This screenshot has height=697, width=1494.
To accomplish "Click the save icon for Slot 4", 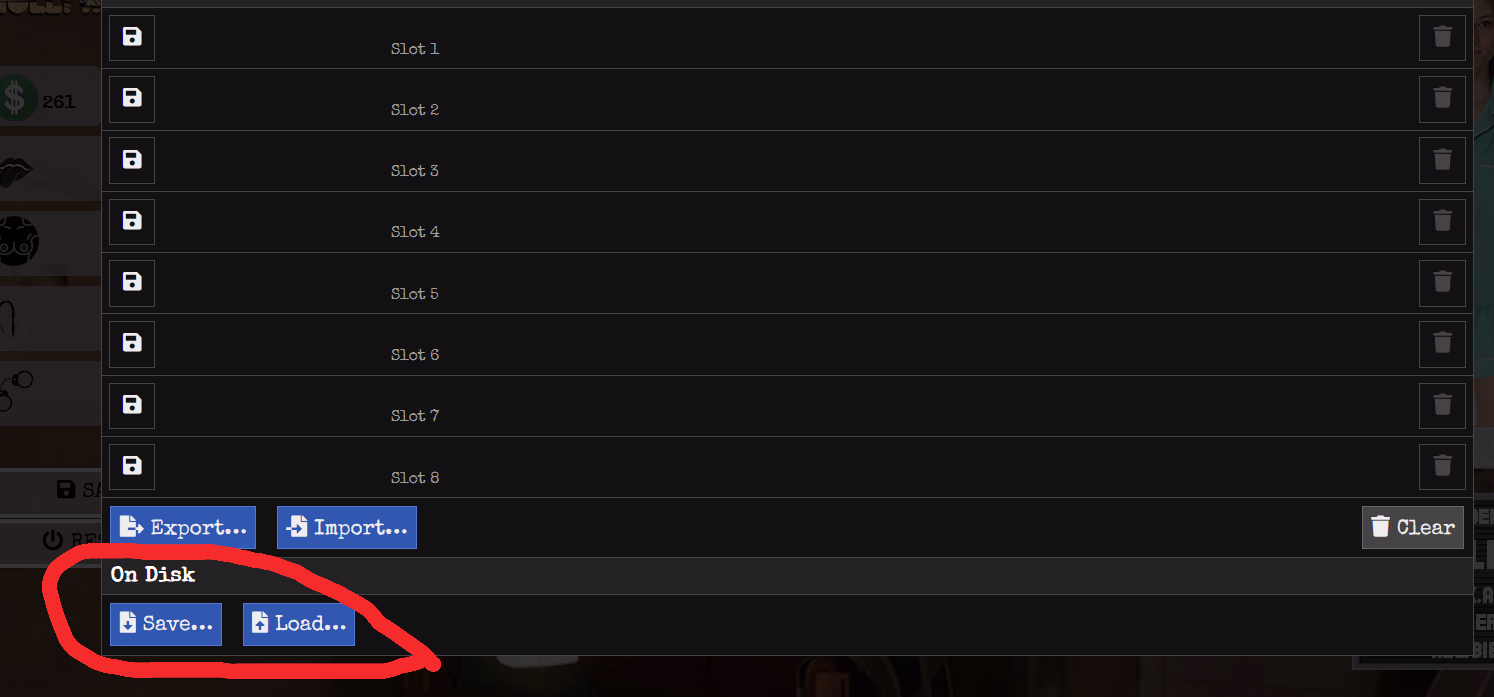I will coord(132,221).
